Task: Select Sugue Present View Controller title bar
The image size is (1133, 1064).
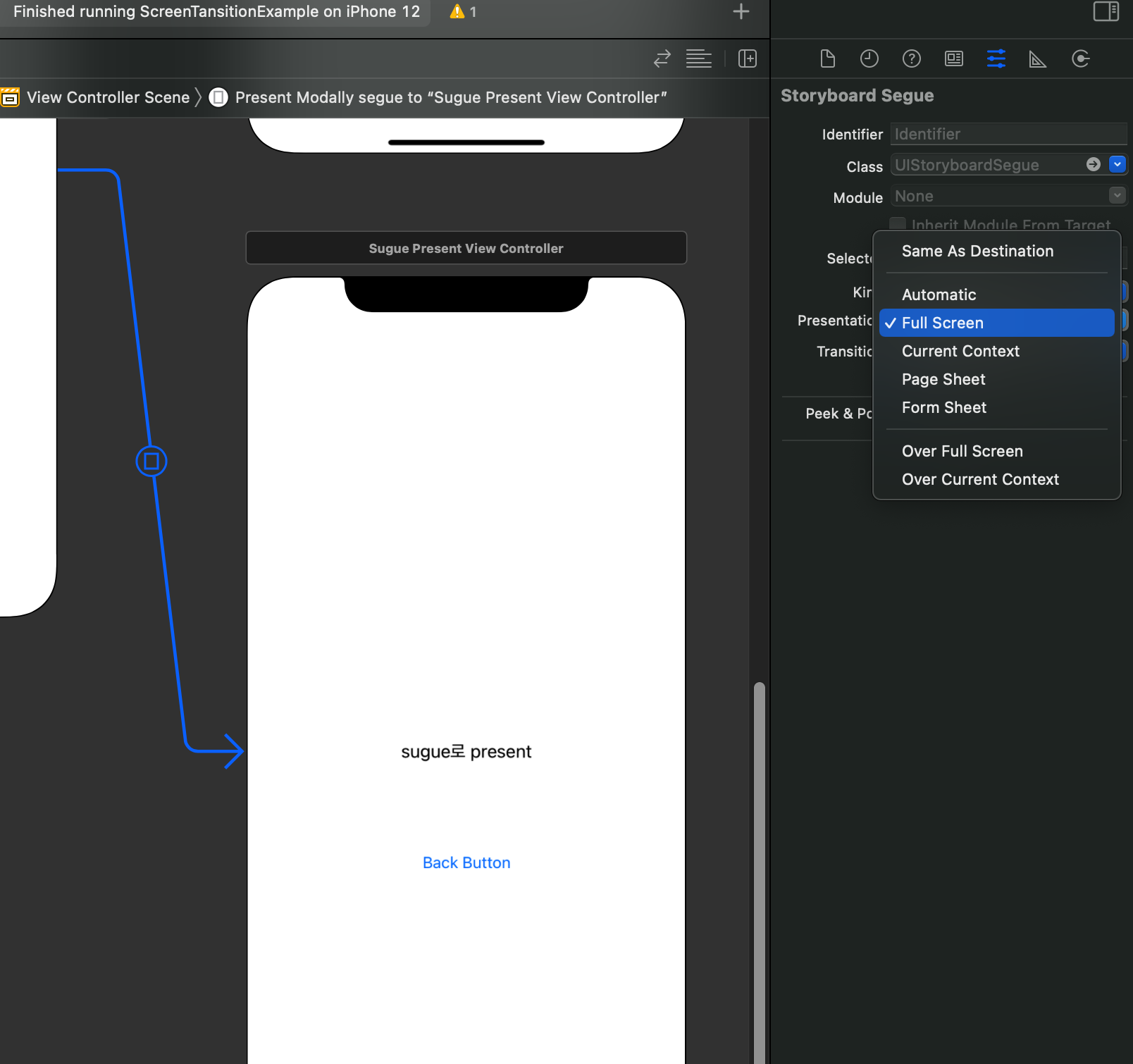Action: (x=466, y=248)
